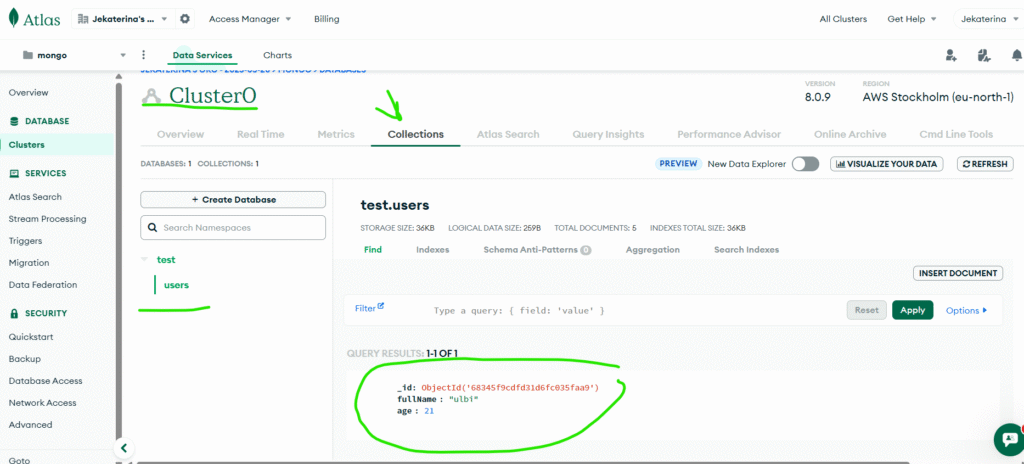Open Triggers in the sidebar
This screenshot has height=464, width=1024.
tap(25, 240)
